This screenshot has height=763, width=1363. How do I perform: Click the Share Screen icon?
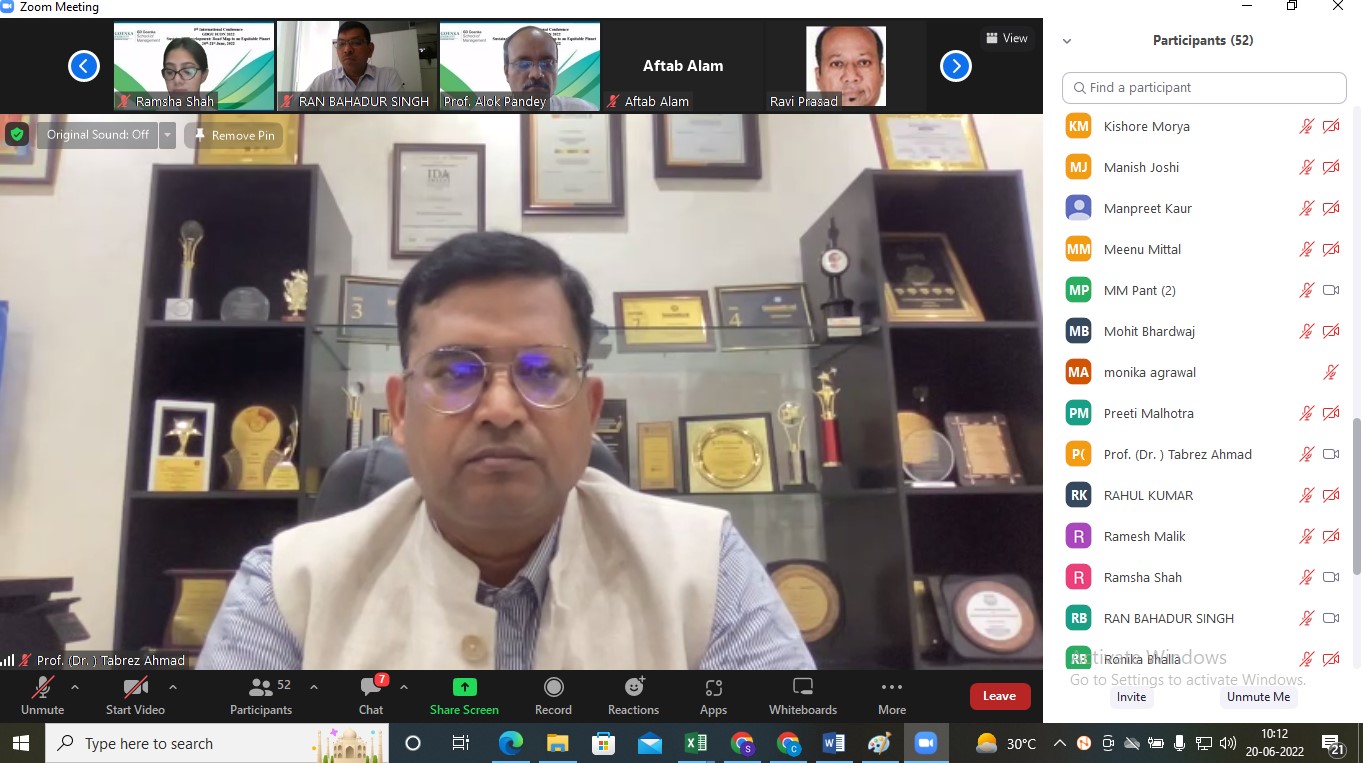click(x=464, y=688)
